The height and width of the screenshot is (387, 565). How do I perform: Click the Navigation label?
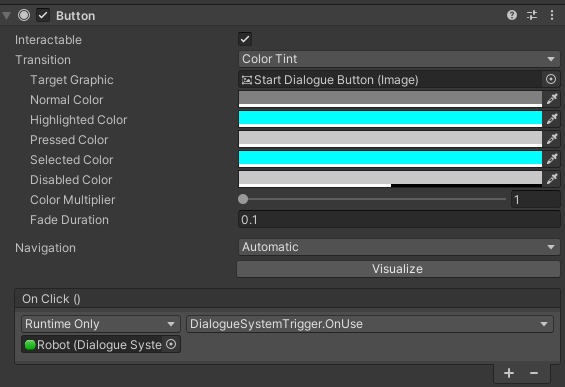(45, 248)
